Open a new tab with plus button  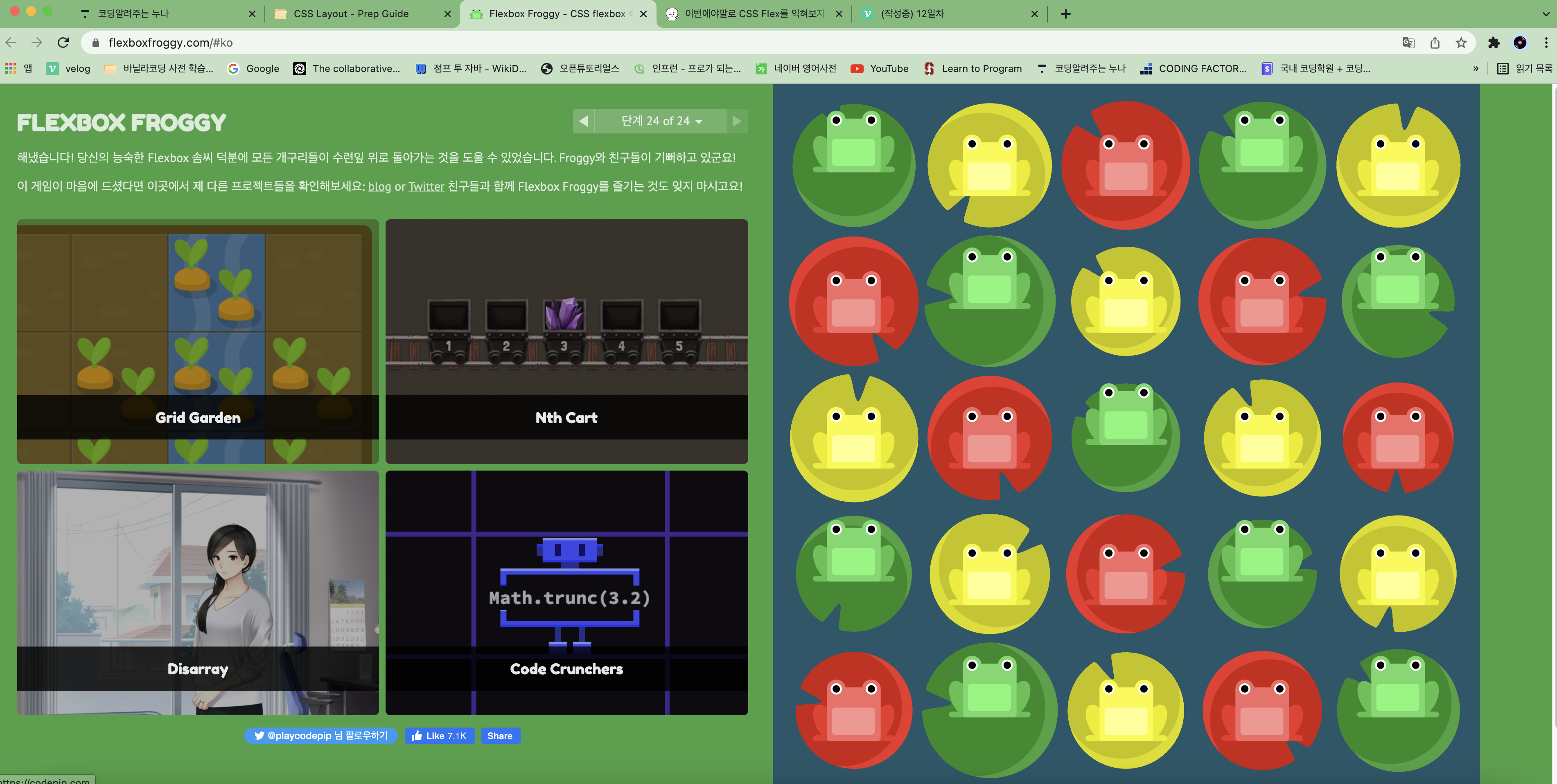click(1065, 13)
